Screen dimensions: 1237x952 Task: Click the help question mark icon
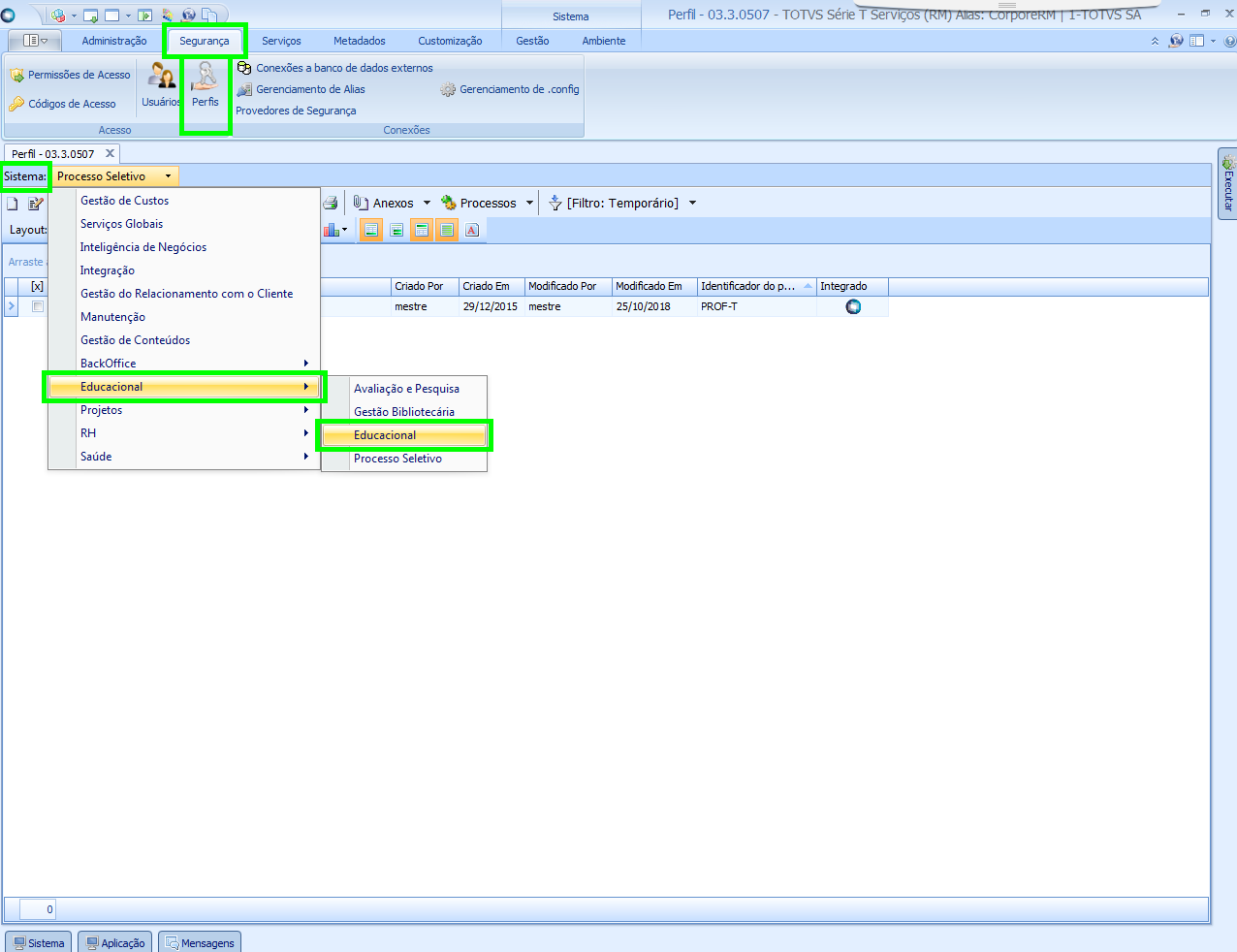1230,41
